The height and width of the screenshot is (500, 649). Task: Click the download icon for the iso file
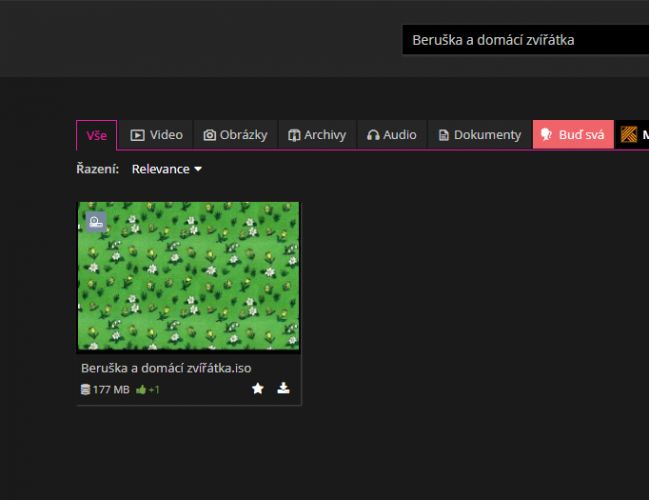pyautogui.click(x=284, y=388)
